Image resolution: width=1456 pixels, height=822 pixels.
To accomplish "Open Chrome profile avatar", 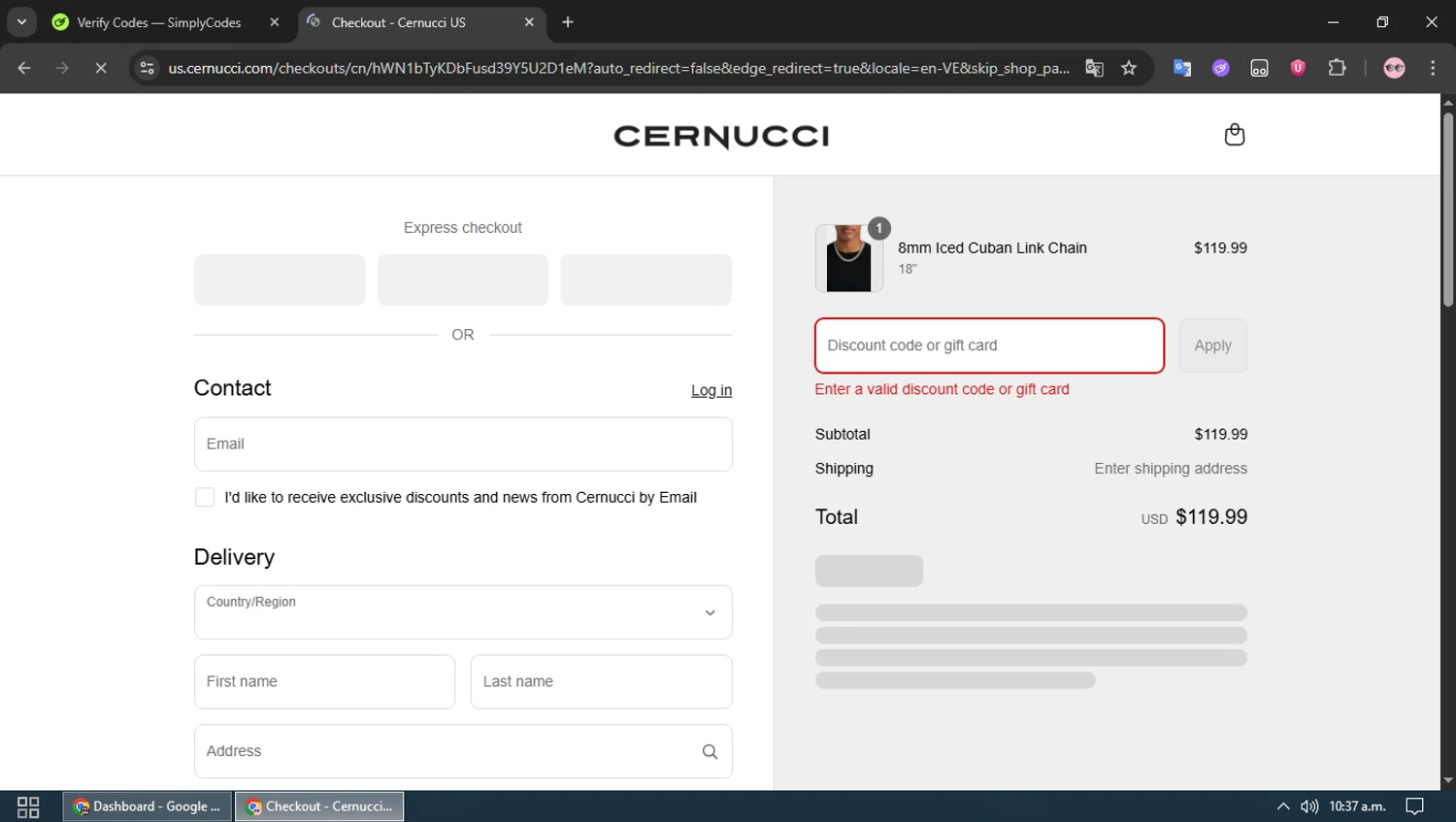I will point(1394,68).
